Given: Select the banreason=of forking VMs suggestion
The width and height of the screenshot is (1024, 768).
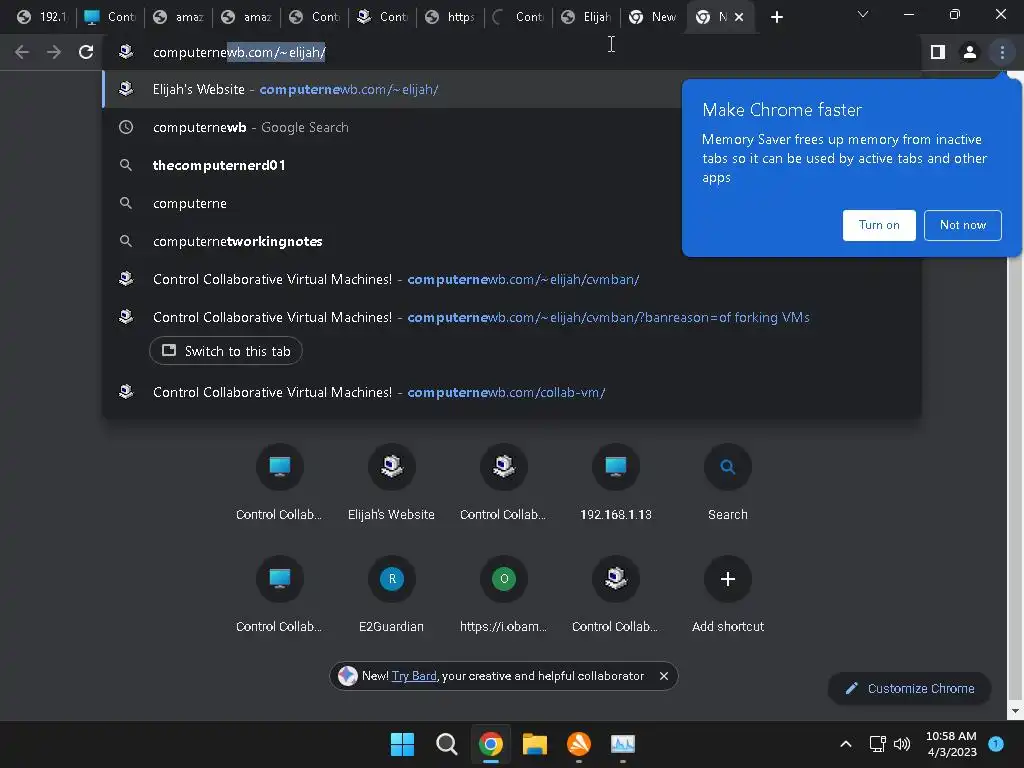Looking at the screenshot, I should click(512, 317).
